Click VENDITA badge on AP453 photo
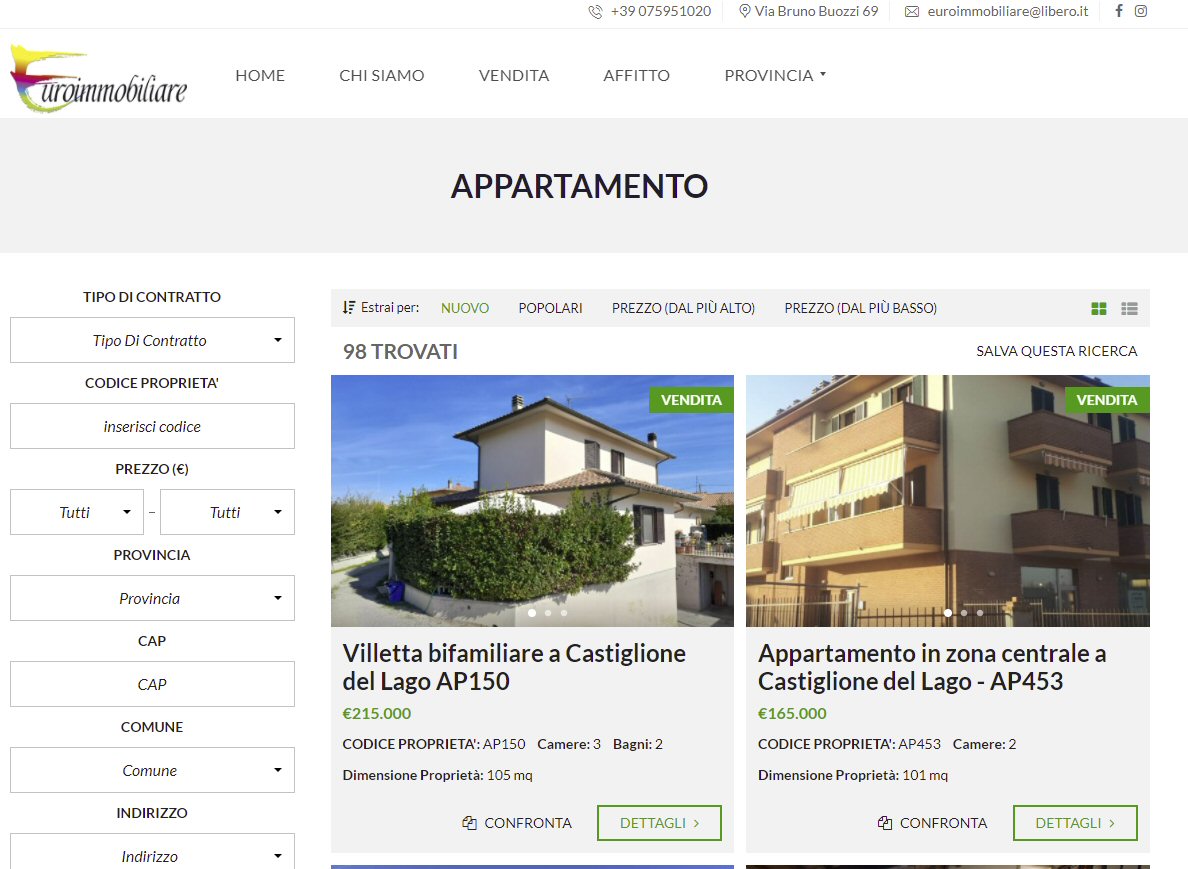The width and height of the screenshot is (1188, 869). 1107,400
